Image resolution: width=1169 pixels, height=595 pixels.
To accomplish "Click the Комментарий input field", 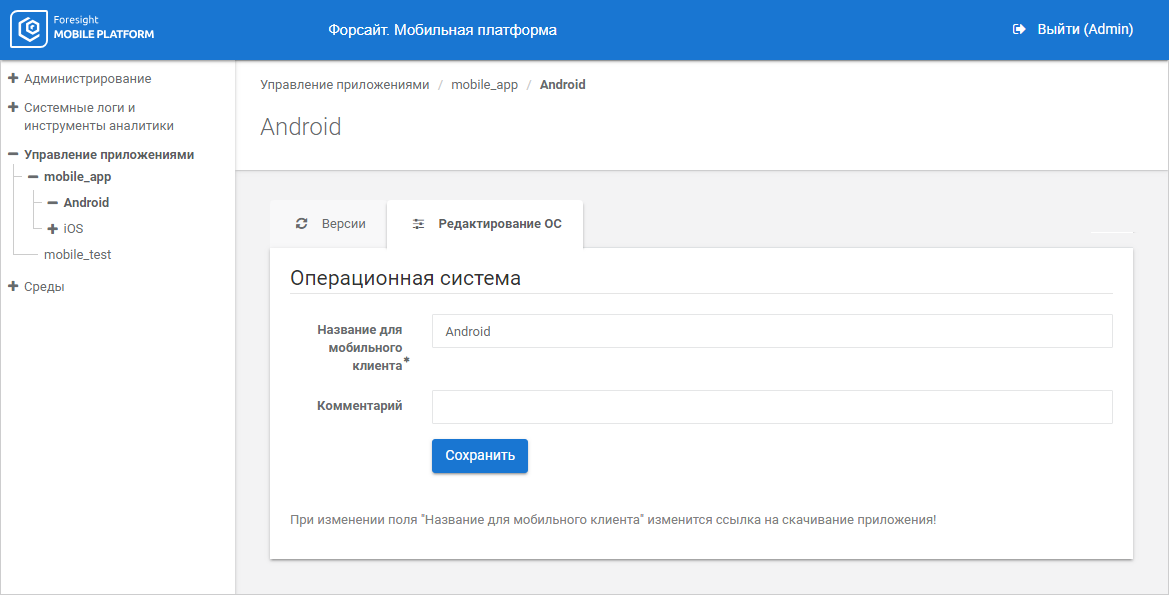I will coord(772,407).
